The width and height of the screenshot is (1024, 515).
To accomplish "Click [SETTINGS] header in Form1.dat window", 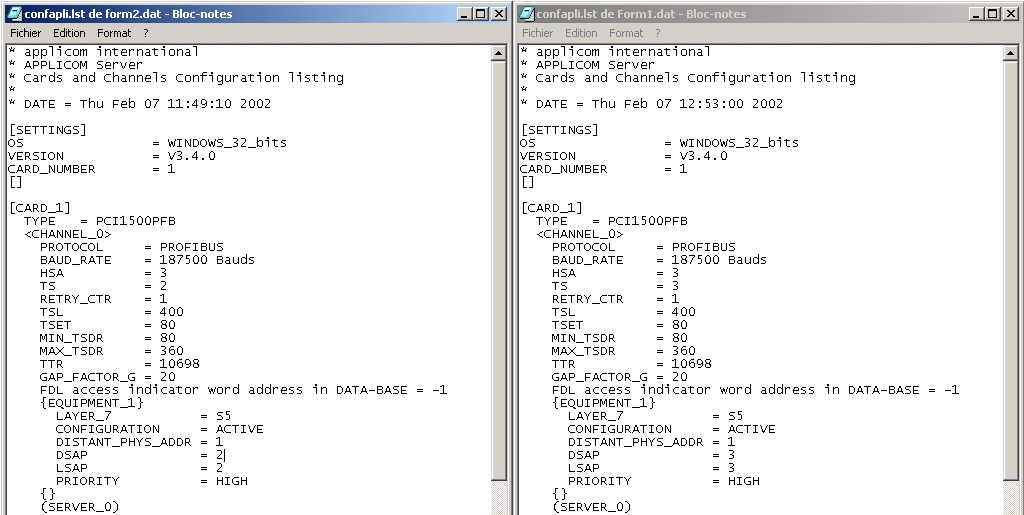I will (559, 130).
